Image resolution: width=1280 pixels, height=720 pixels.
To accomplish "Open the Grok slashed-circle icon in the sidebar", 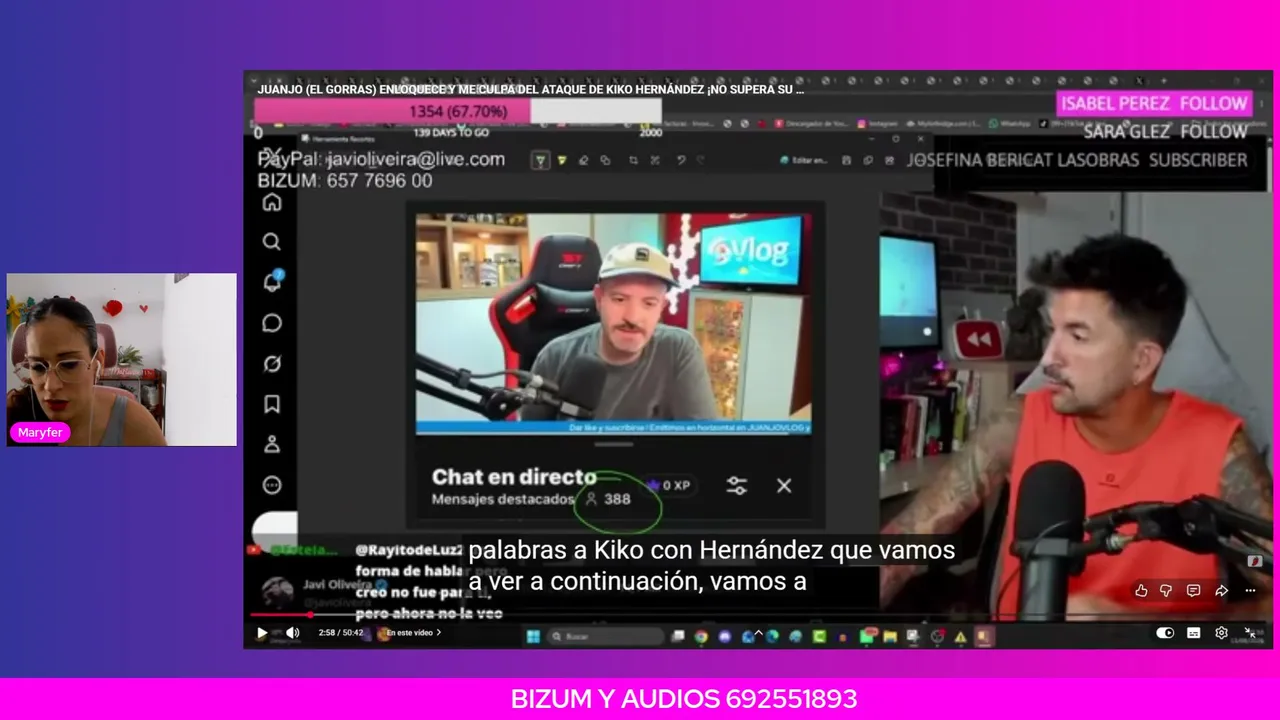I will (272, 364).
